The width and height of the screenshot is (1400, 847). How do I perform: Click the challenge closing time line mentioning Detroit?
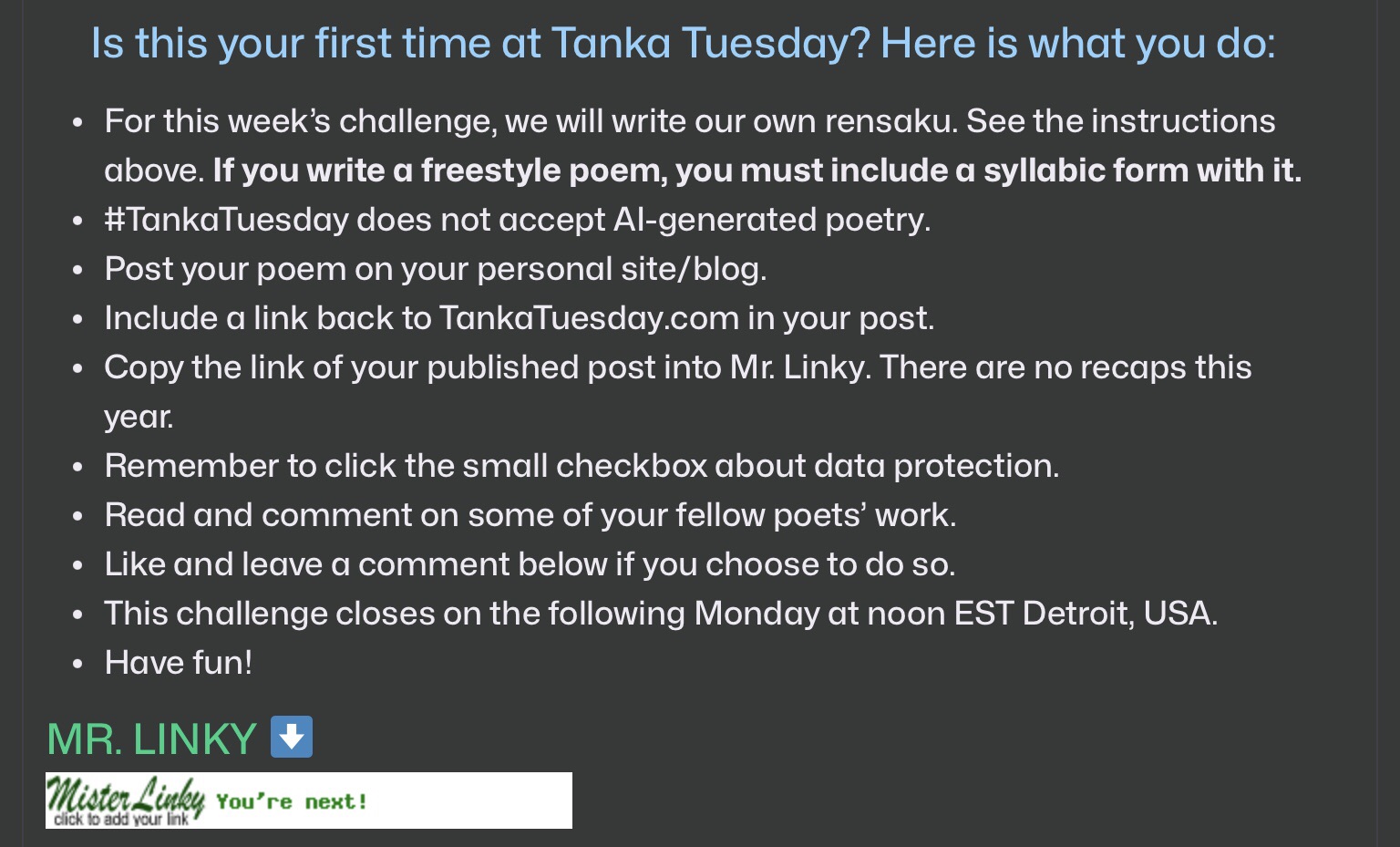point(661,614)
